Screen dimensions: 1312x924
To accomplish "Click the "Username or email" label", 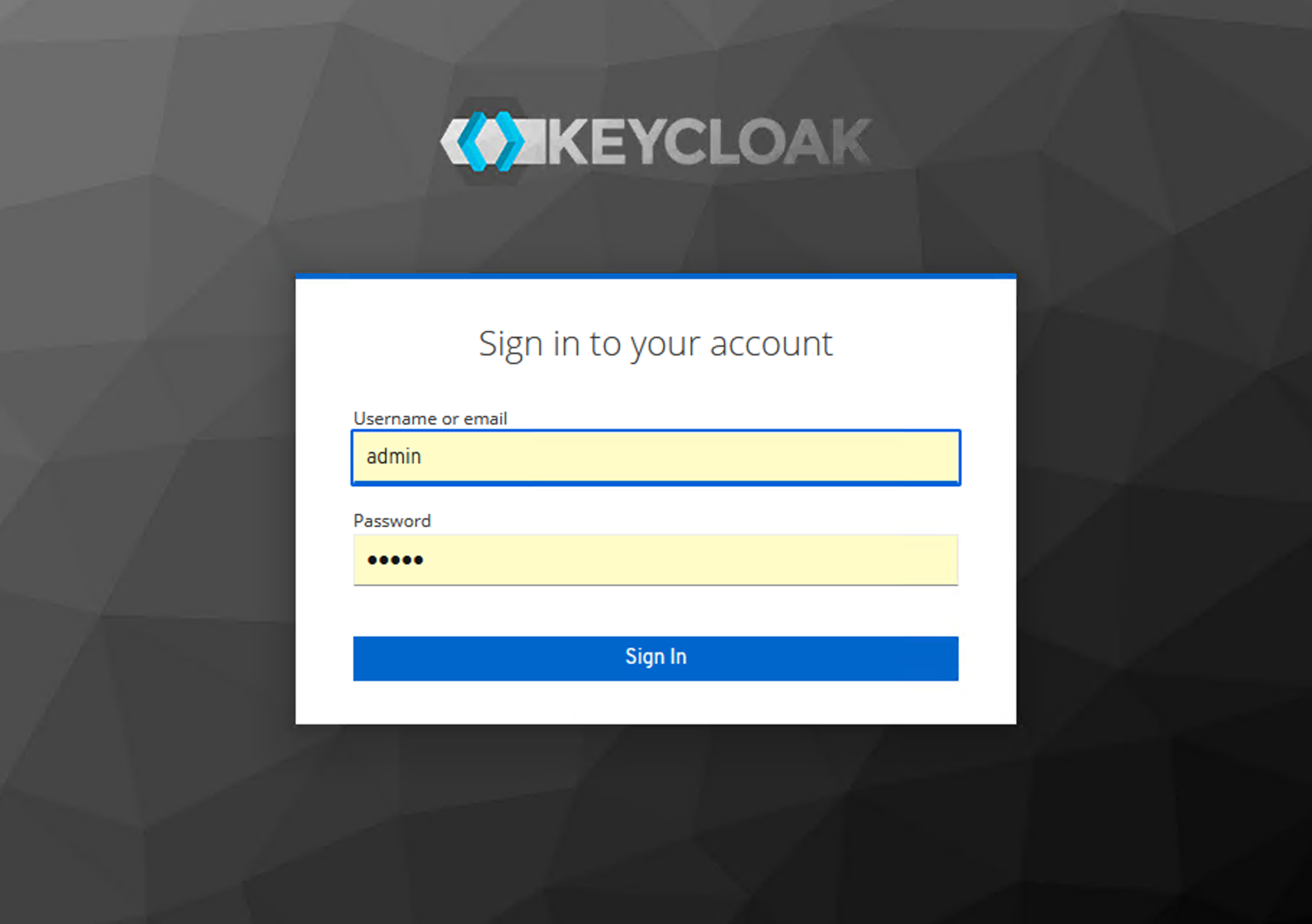I will coord(430,419).
